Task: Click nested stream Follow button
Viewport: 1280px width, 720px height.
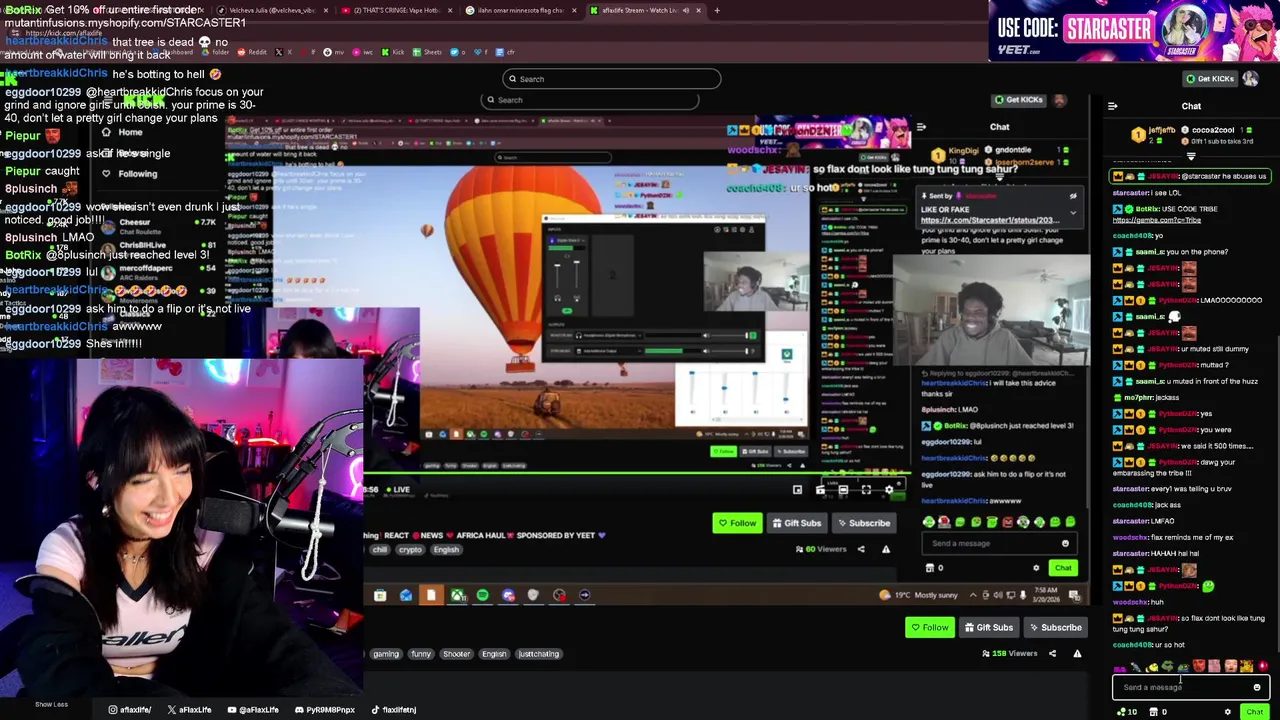Action: coord(737,523)
